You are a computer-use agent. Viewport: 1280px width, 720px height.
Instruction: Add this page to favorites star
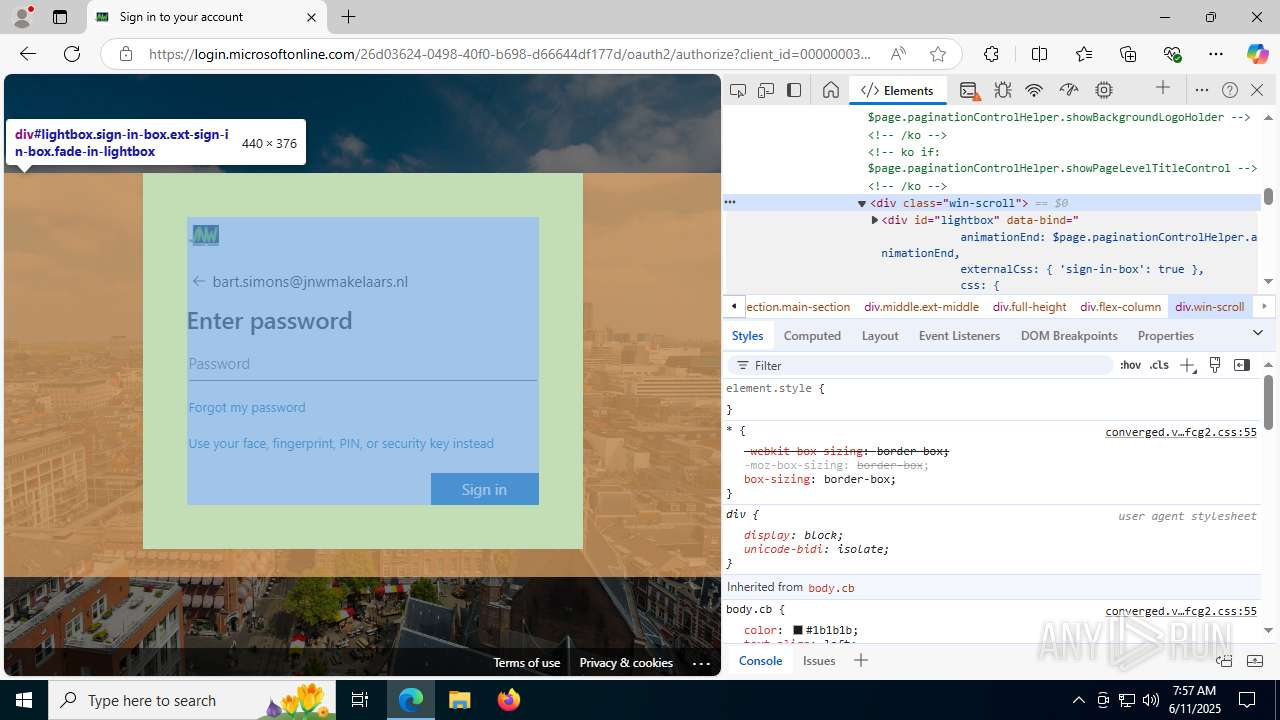pos(937,54)
